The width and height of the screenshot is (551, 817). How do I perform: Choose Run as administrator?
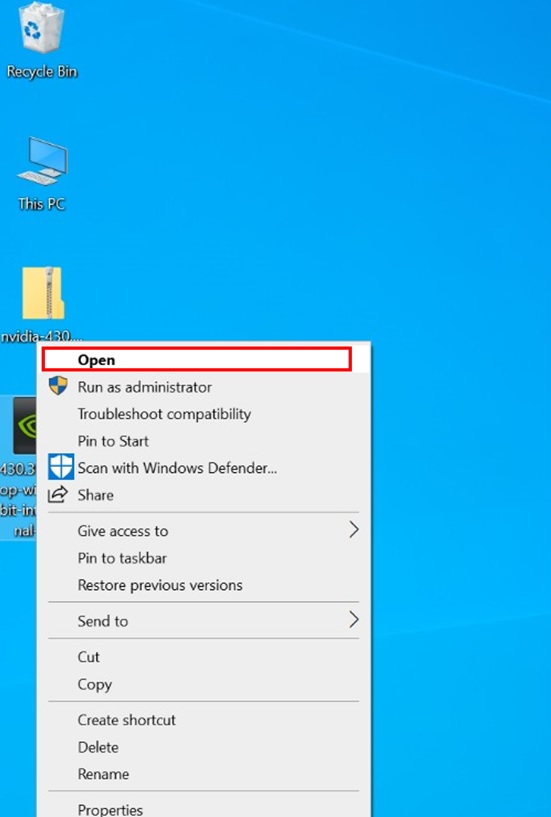point(204,387)
